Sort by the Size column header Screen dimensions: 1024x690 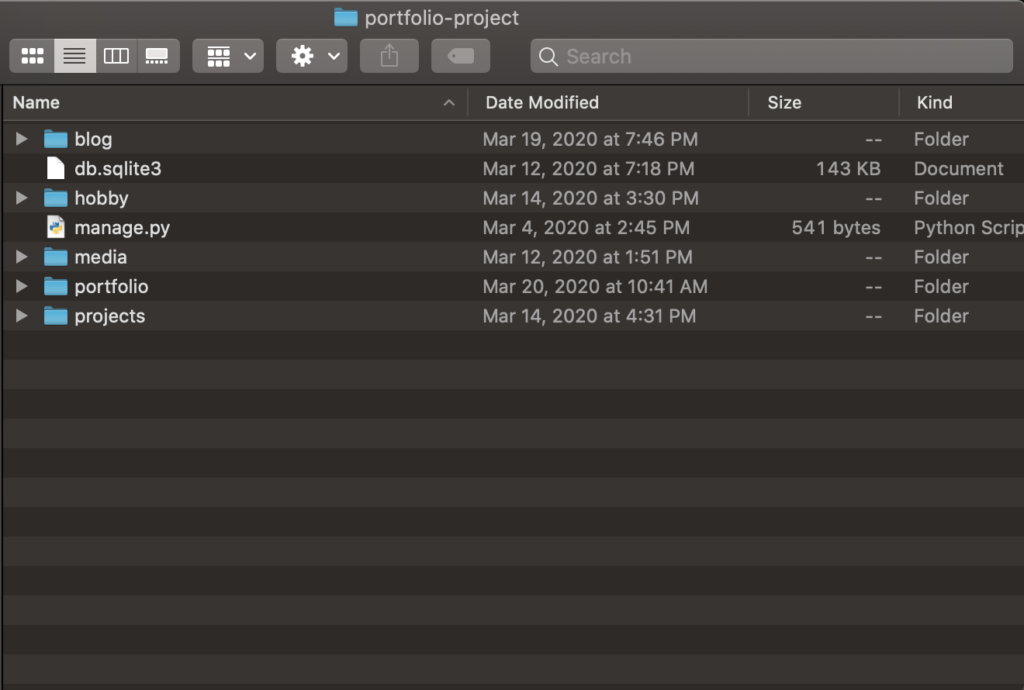pyautogui.click(x=824, y=102)
